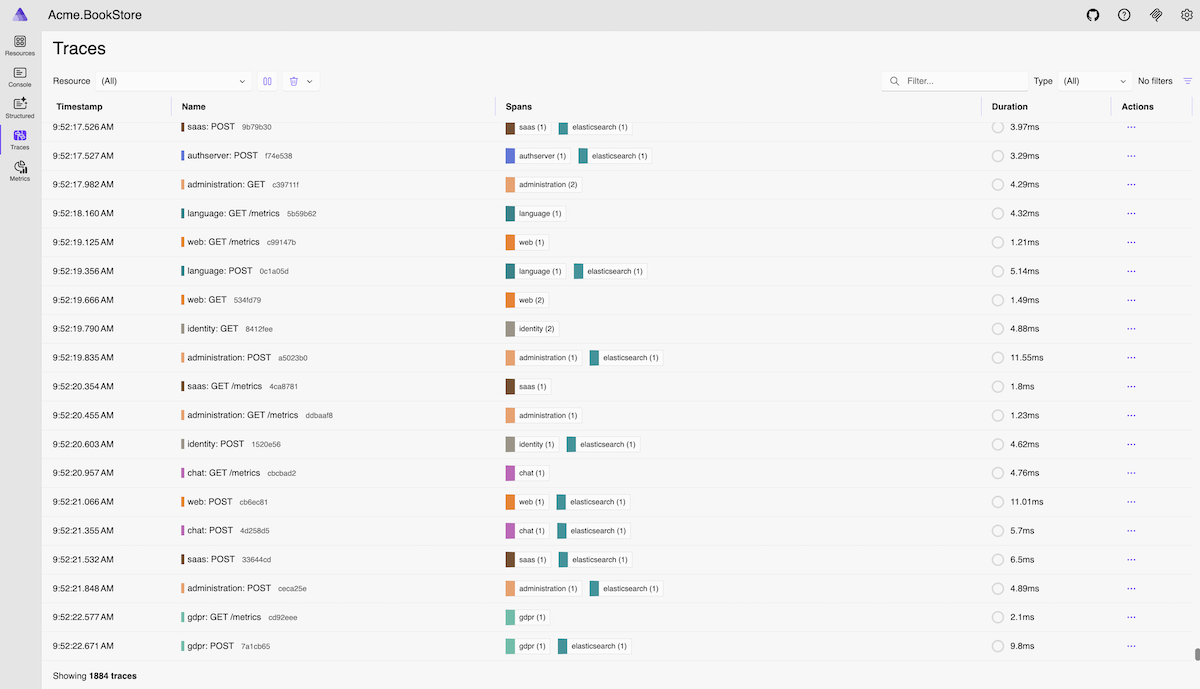Select the Duration column header
This screenshot has width=1200, height=689.
coord(1008,106)
